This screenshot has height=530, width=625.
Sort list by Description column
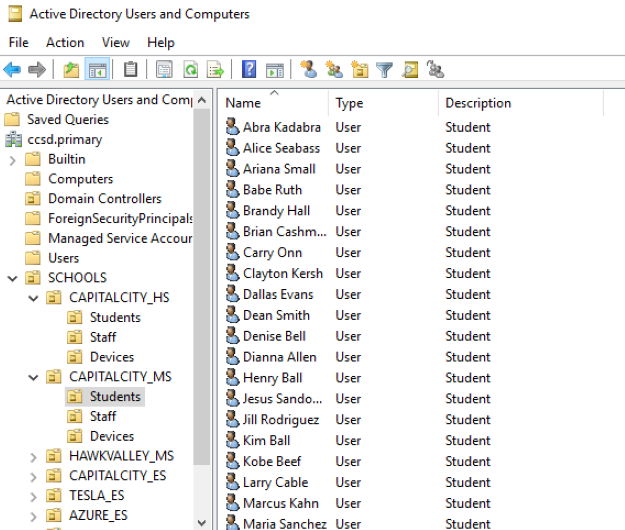521,103
